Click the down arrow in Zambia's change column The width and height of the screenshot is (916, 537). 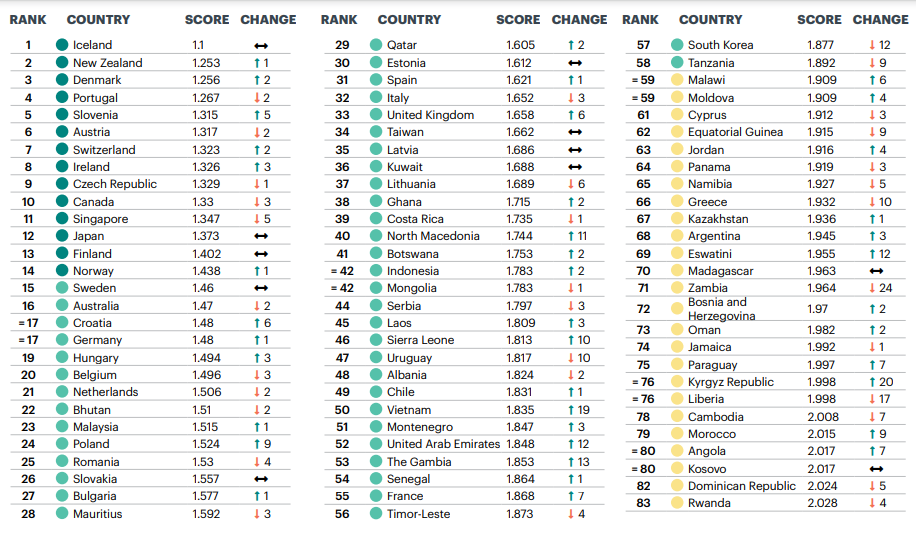click(x=872, y=288)
